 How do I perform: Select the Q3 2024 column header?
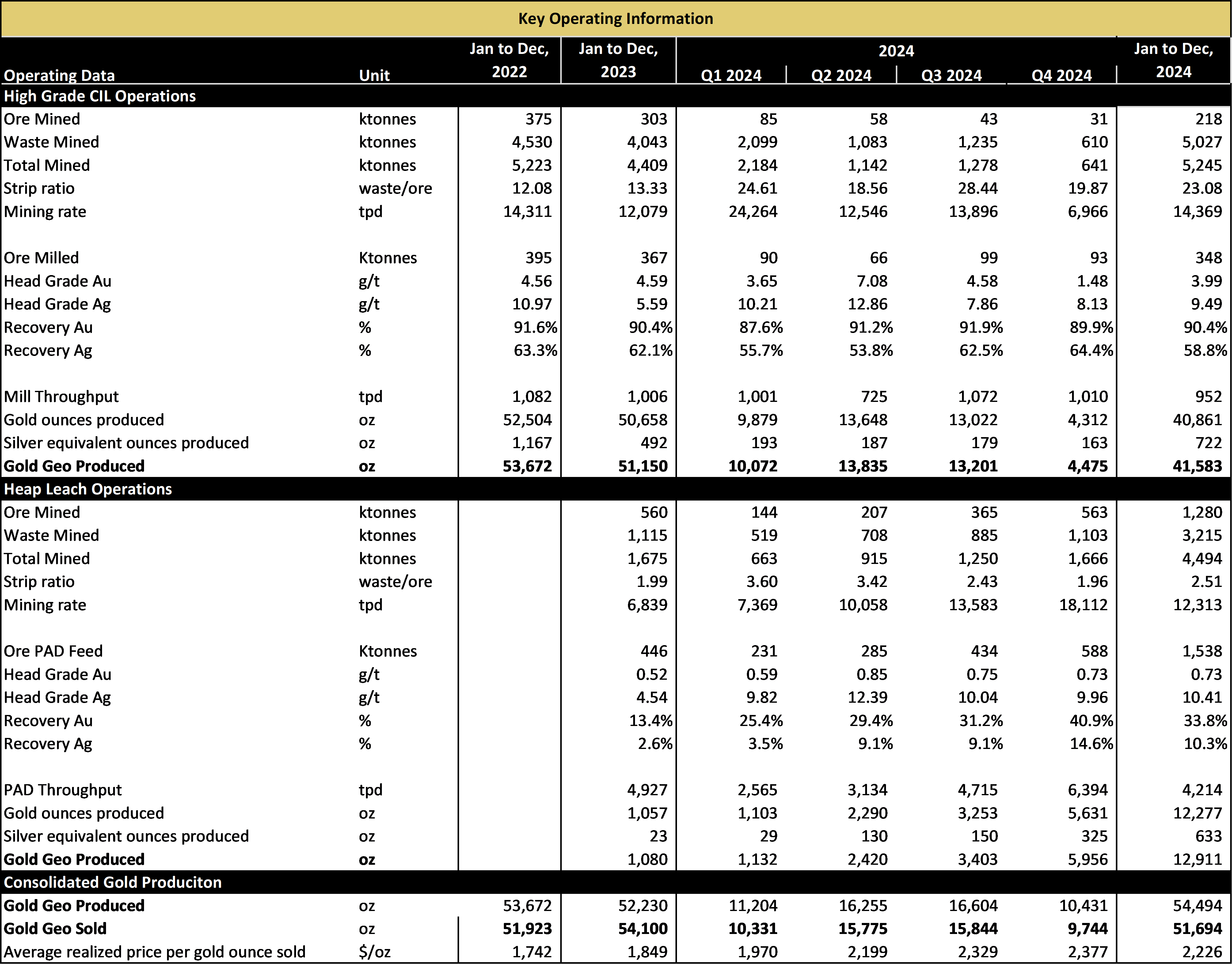pos(951,75)
